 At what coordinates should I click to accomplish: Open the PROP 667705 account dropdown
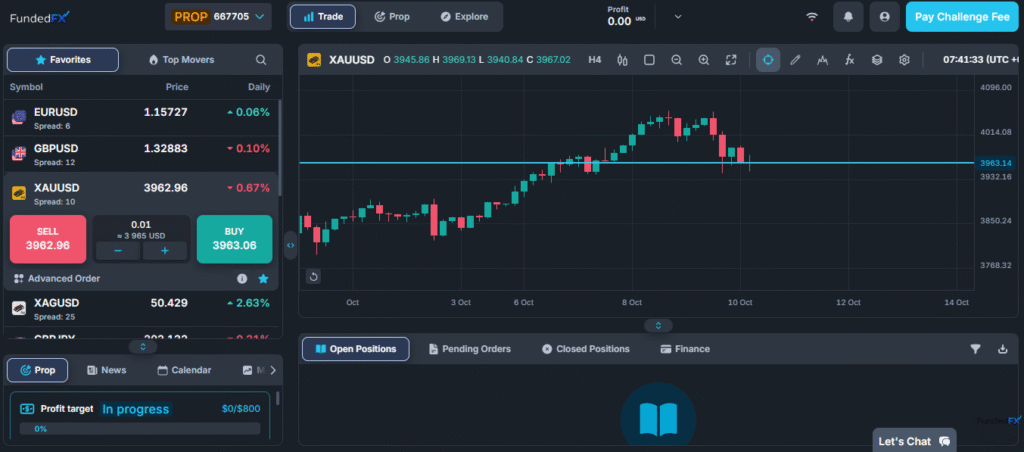click(218, 17)
